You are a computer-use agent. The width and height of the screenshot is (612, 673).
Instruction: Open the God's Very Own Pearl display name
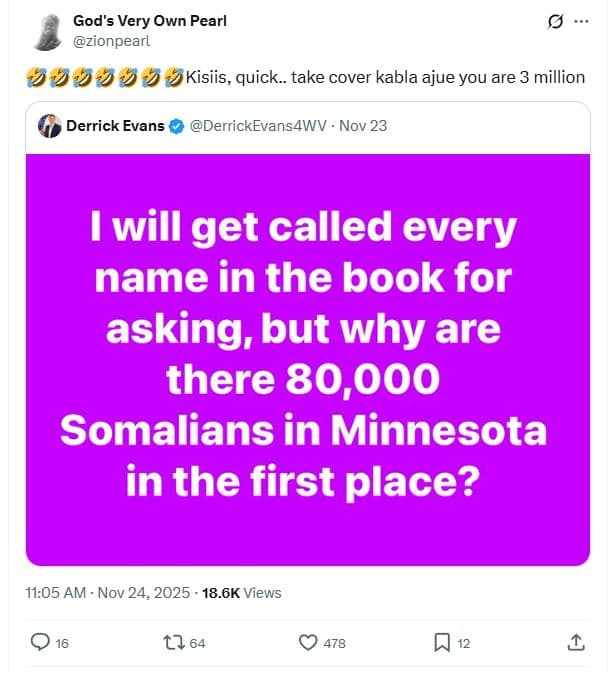click(x=150, y=21)
